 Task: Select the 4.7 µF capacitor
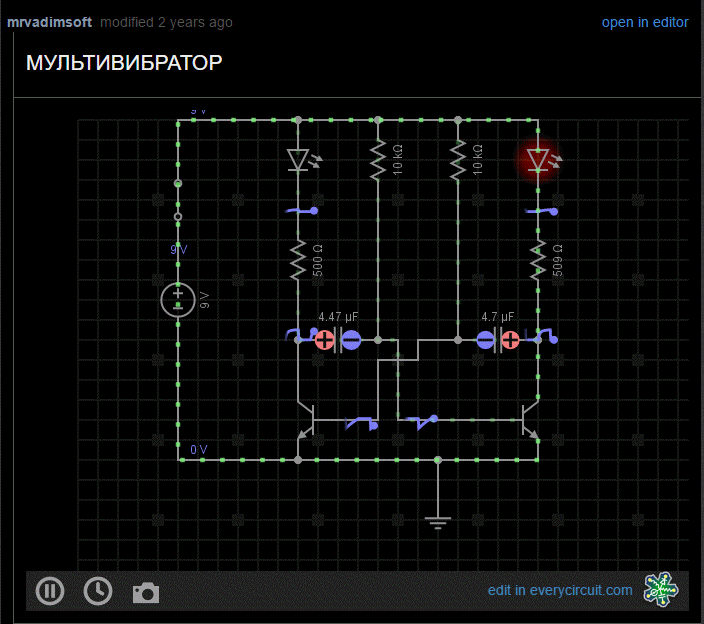497,340
